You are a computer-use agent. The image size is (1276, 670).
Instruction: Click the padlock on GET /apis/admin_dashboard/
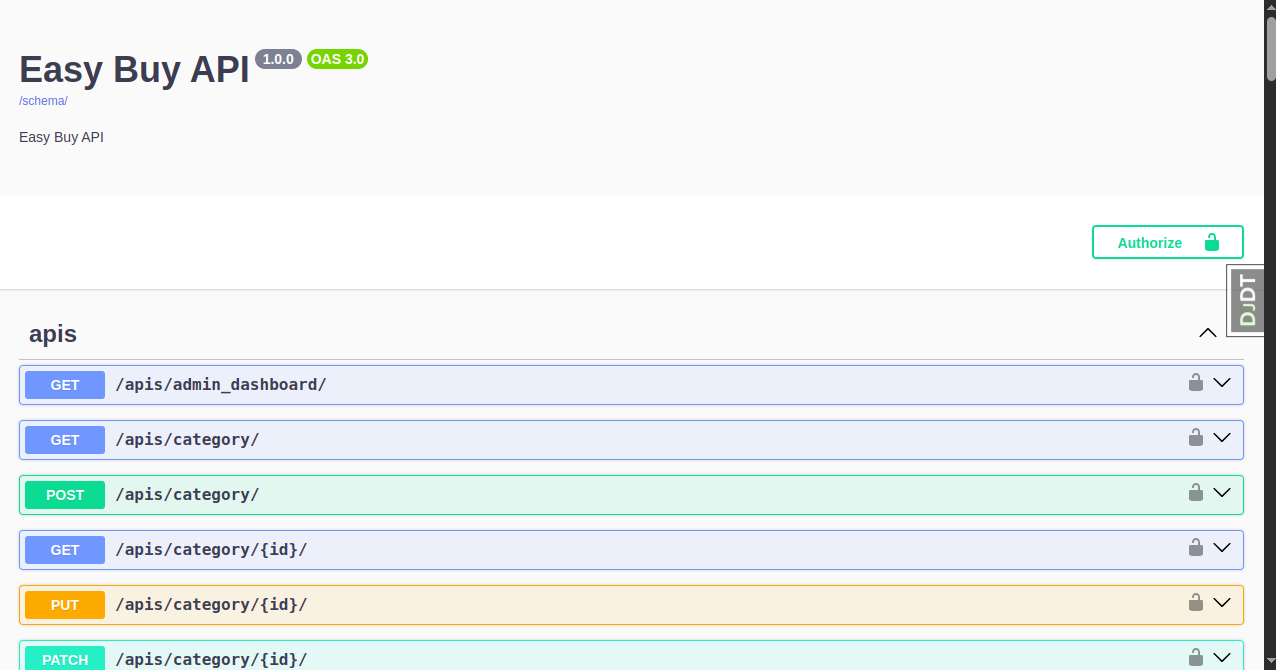1195,382
